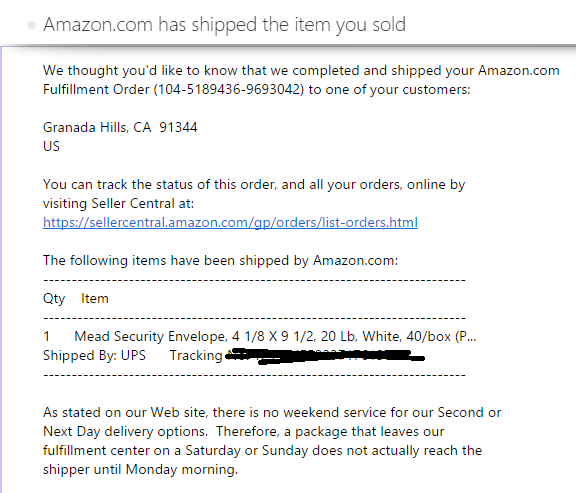
Task: Click the 'We thought you'd like to know' sentence
Action: coord(301,80)
